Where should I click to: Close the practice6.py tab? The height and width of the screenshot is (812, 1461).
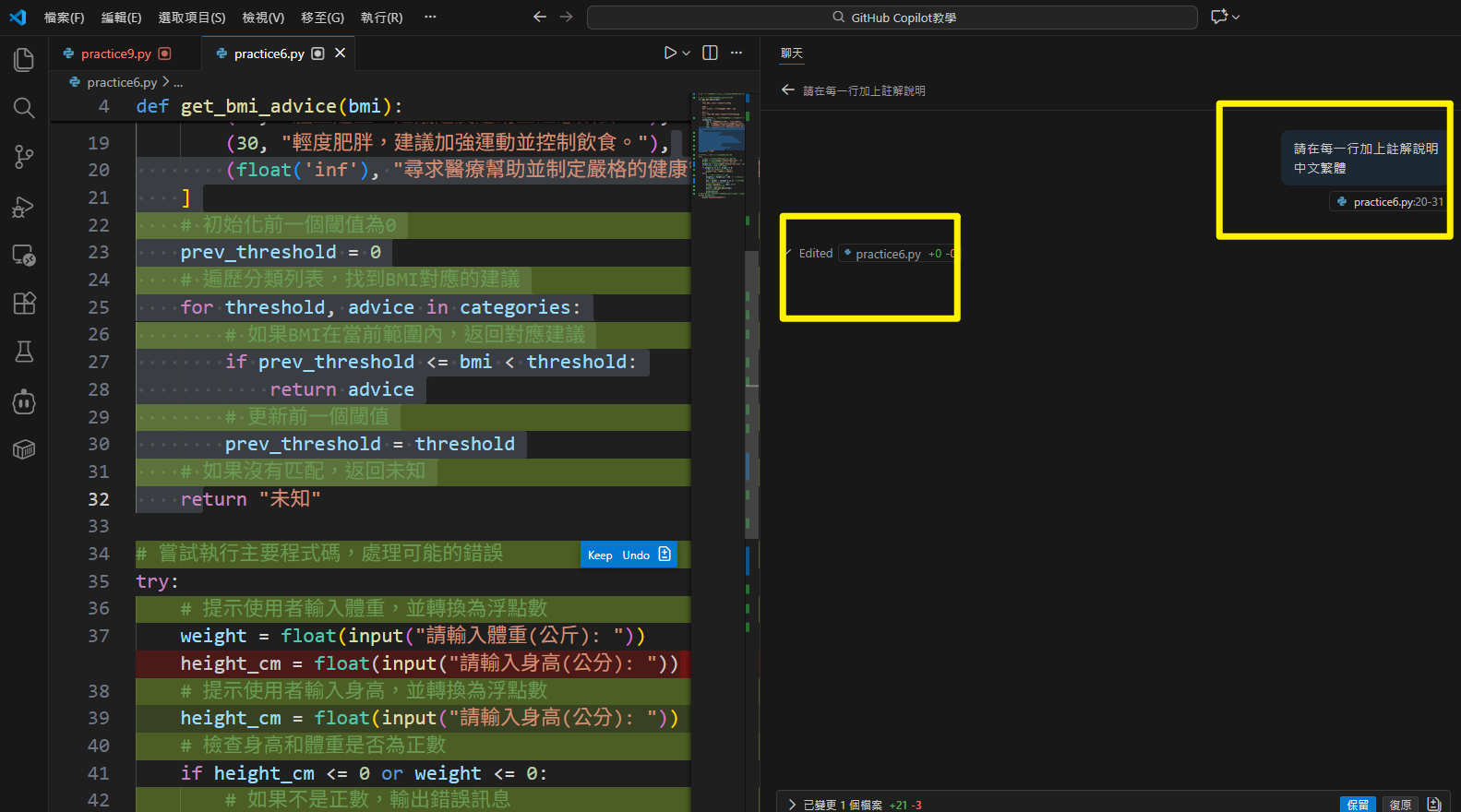pos(340,53)
